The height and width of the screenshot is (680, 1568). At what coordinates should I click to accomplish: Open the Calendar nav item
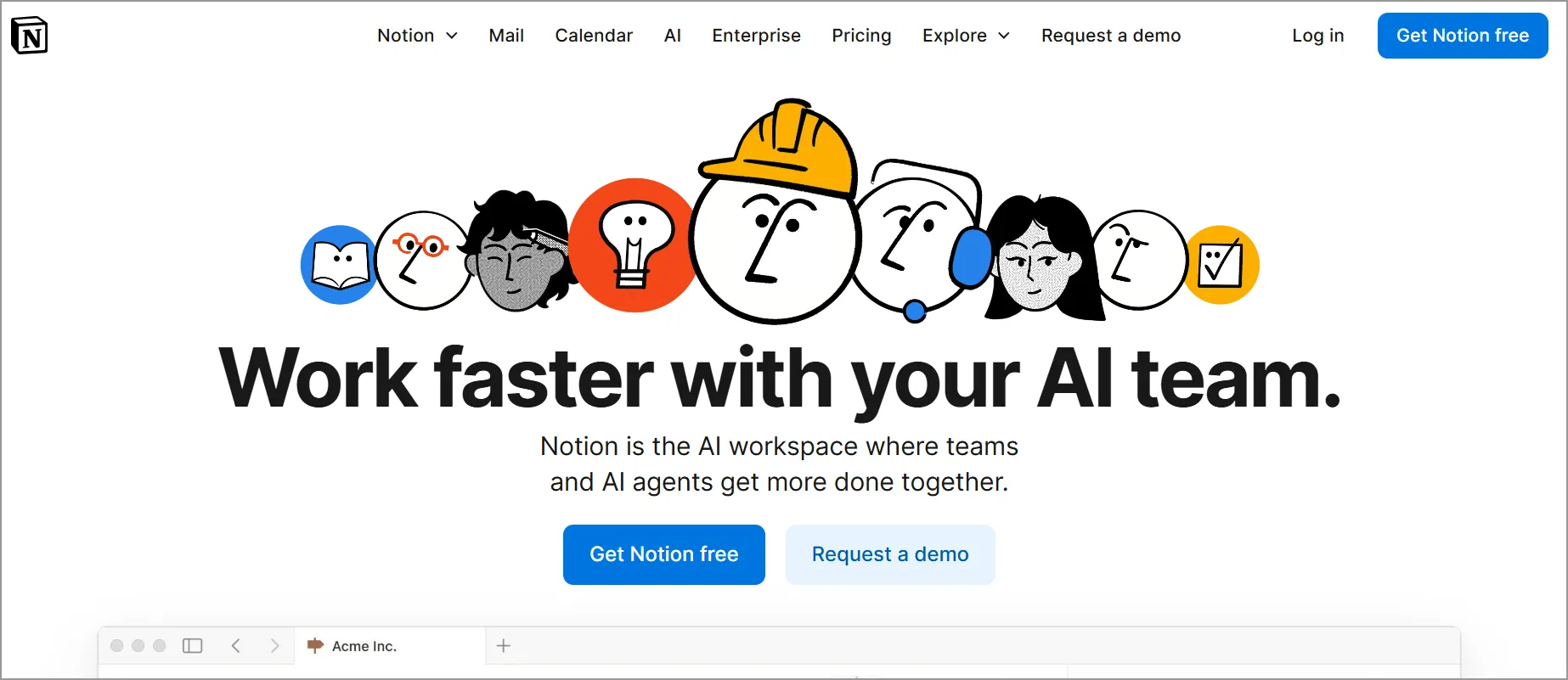click(594, 36)
